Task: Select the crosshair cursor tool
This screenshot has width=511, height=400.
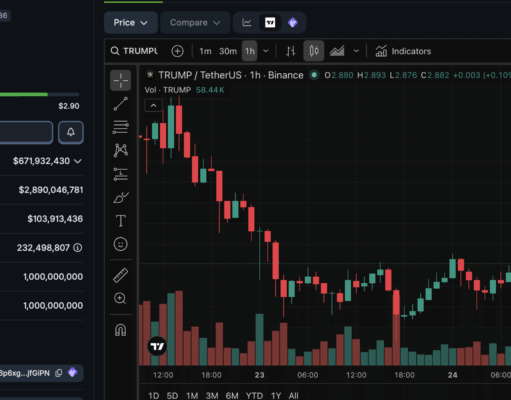Action: tap(120, 80)
